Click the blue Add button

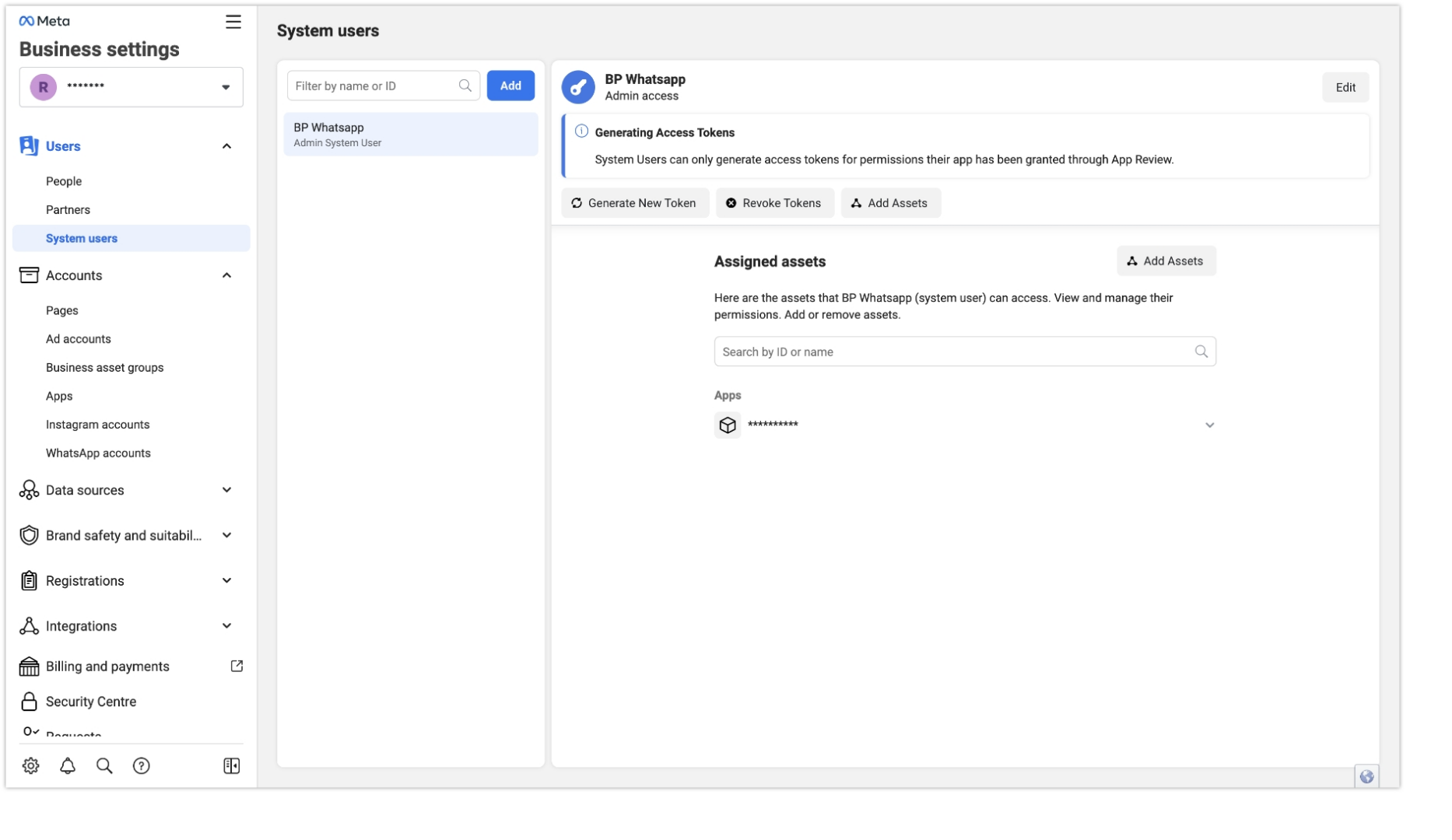click(x=510, y=86)
